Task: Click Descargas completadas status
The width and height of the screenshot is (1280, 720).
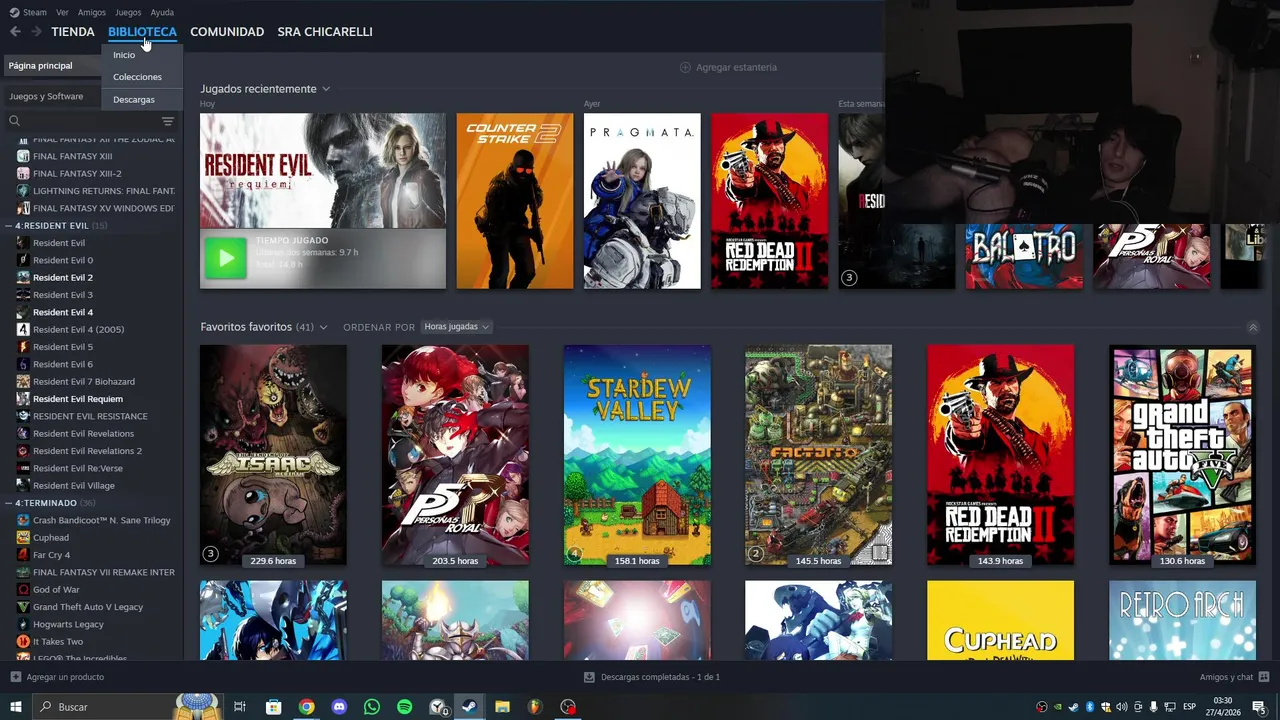Action: pos(660,677)
